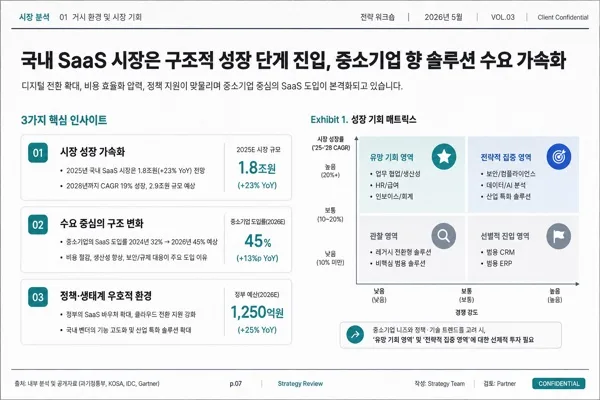
Task: Click the 시장 성장 가속화 card title
Action: tap(92, 152)
